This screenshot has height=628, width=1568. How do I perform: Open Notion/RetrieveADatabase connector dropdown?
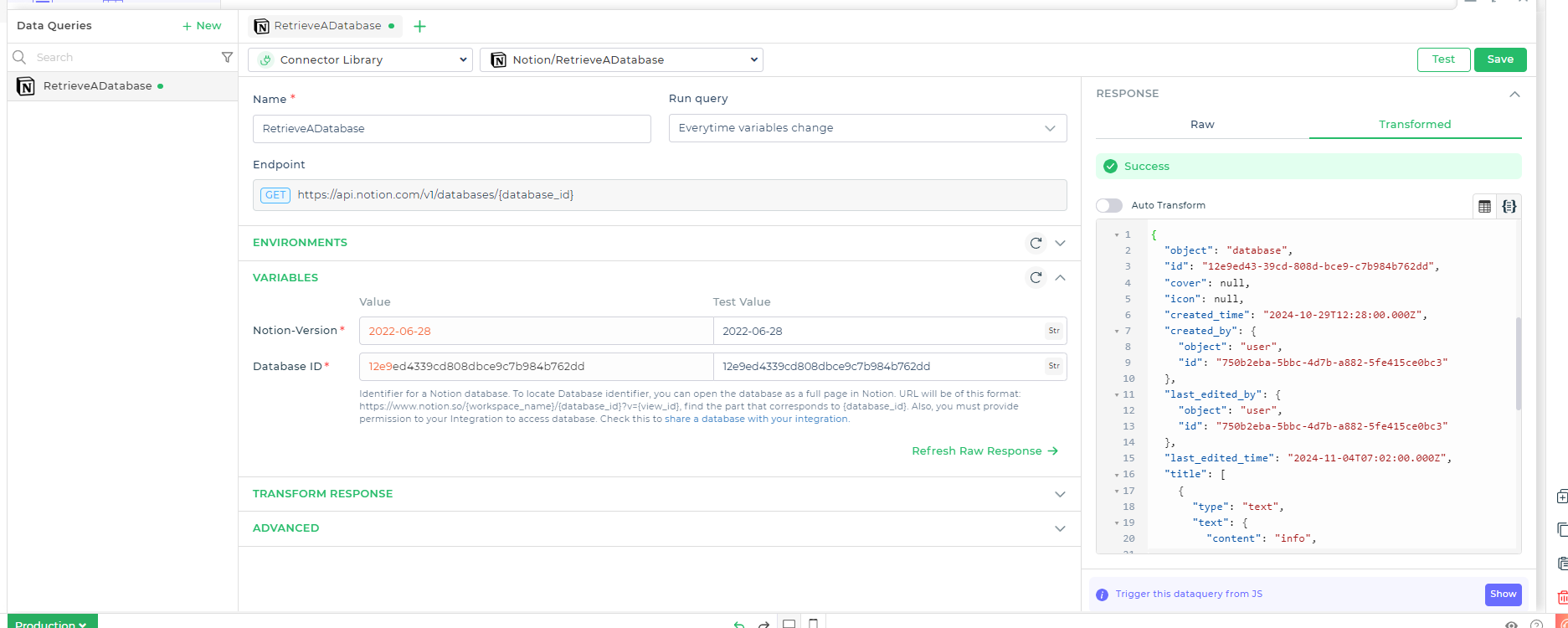[621, 59]
